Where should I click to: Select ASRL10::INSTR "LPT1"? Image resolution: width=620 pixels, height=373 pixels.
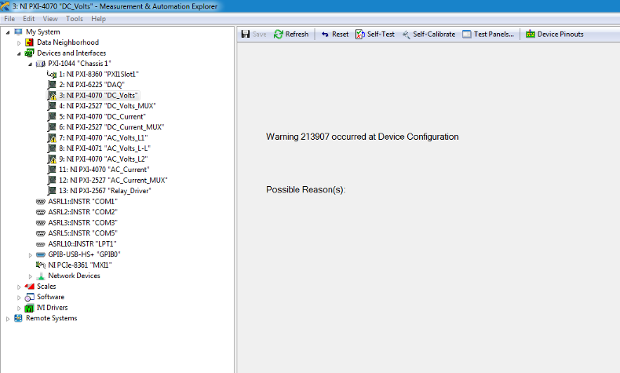pyautogui.click(x=82, y=244)
